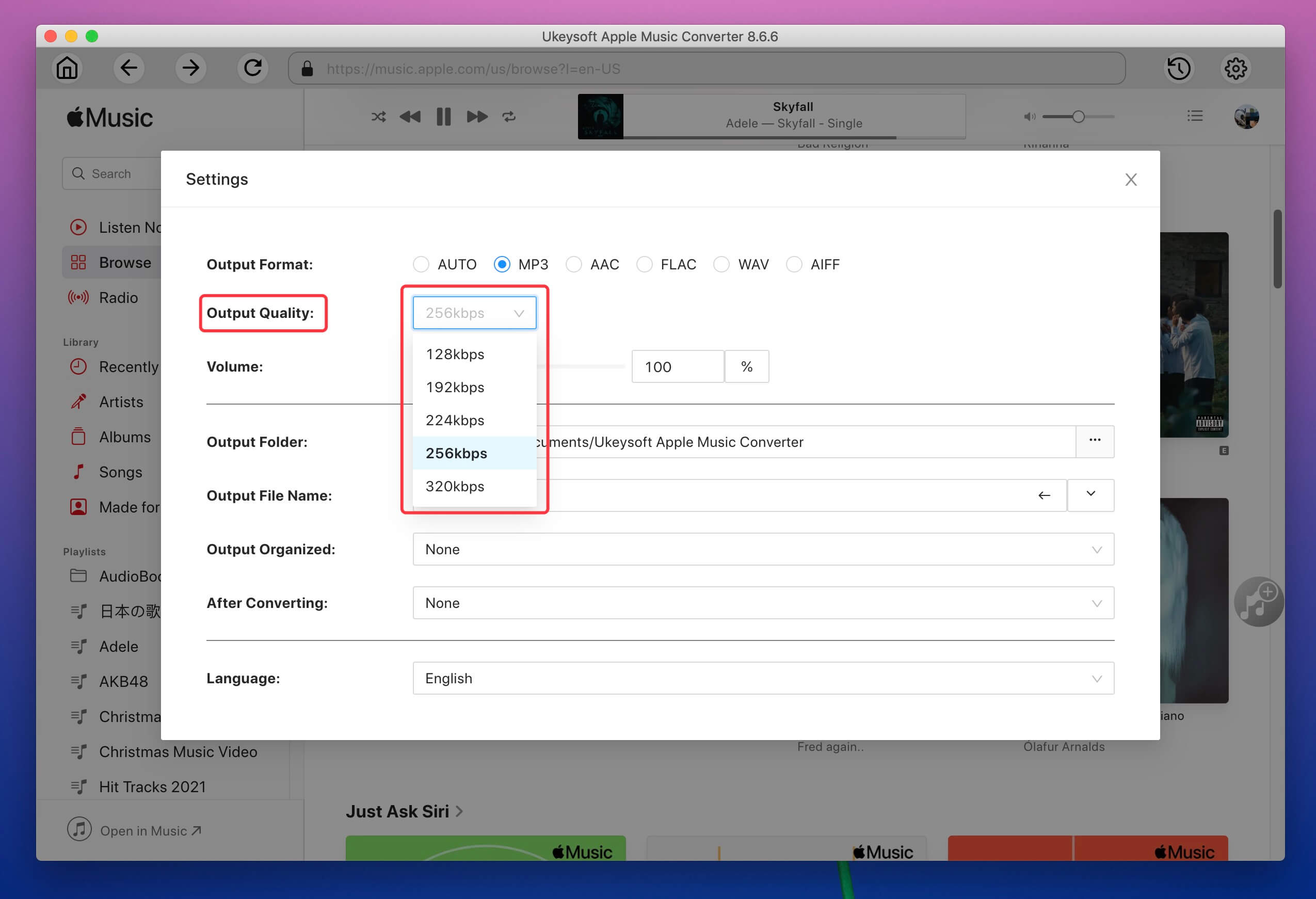Select 320kbps from quality dropdown
Viewport: 1316px width, 899px height.
[x=454, y=486]
